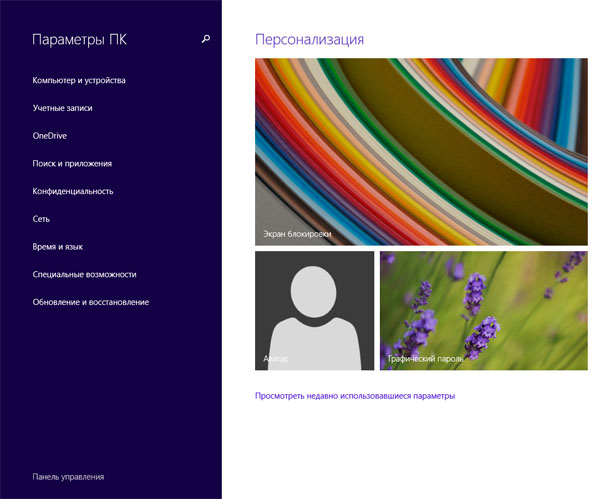
Task: Click the search magnifier icon
Action: (x=206, y=39)
